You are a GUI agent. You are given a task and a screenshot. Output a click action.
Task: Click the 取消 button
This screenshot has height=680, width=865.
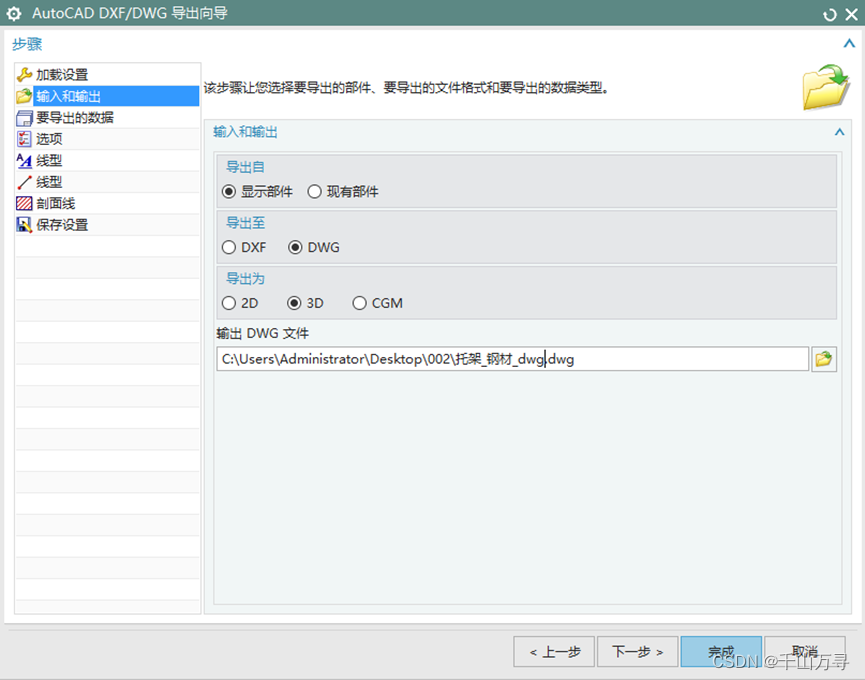[805, 652]
